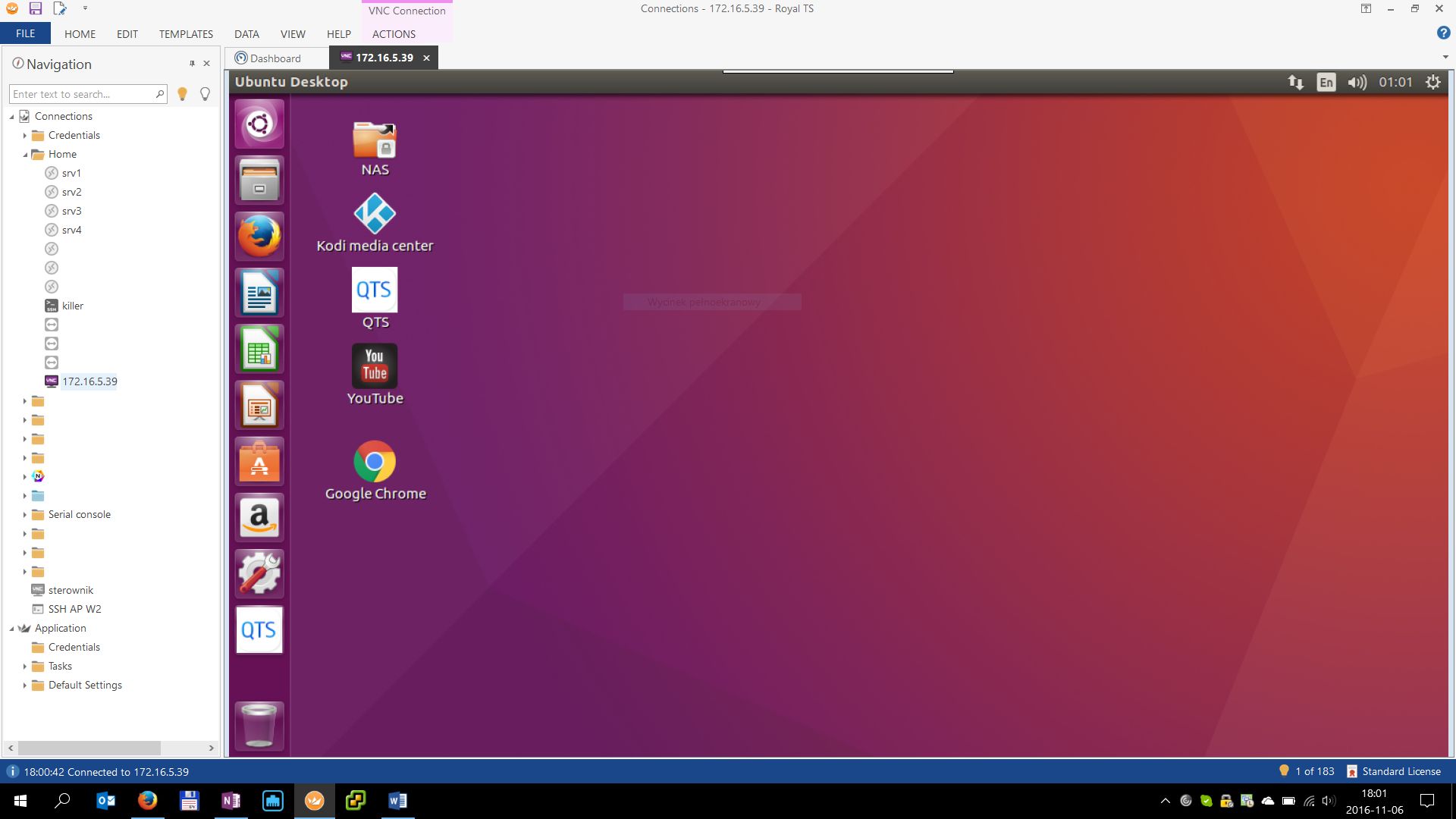The width and height of the screenshot is (1456, 819).
Task: Select the 172.16.5.39 VNC tree entry
Action: pyautogui.click(x=89, y=381)
